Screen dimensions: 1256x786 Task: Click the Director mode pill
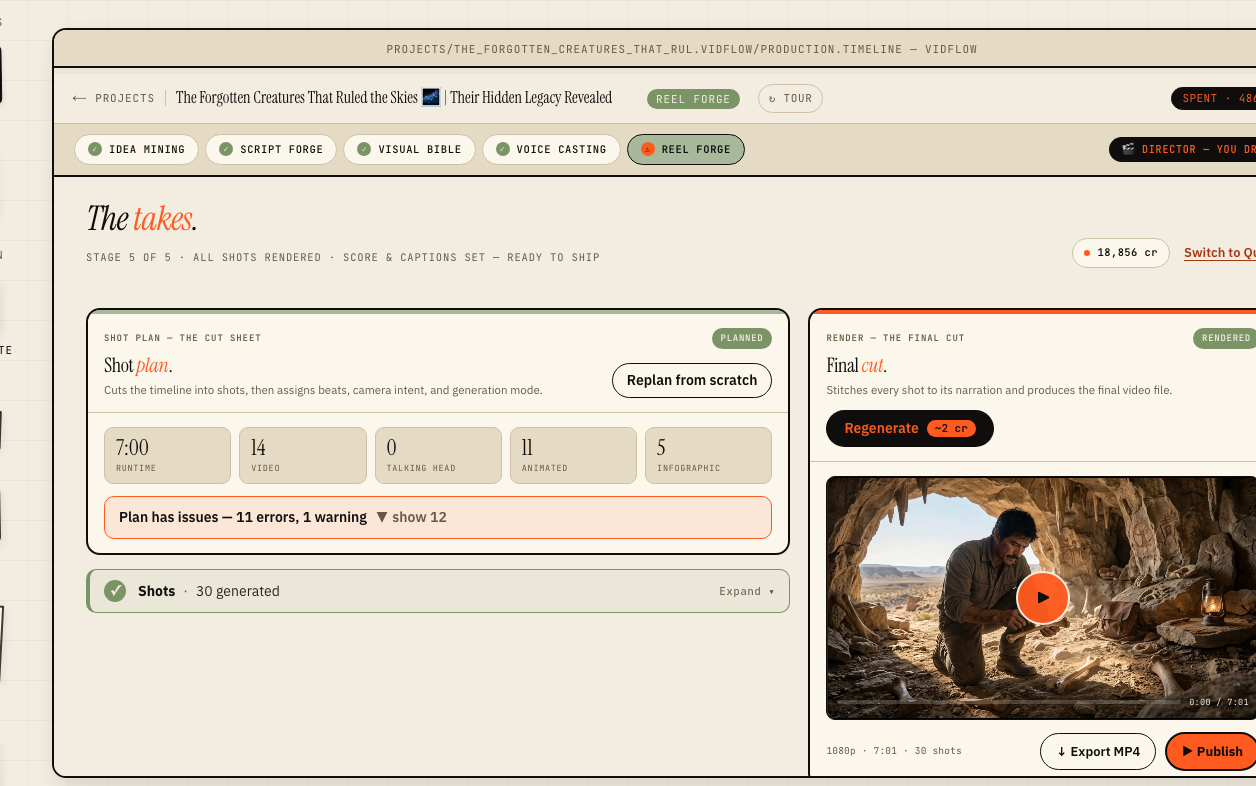pyautogui.click(x=1183, y=149)
